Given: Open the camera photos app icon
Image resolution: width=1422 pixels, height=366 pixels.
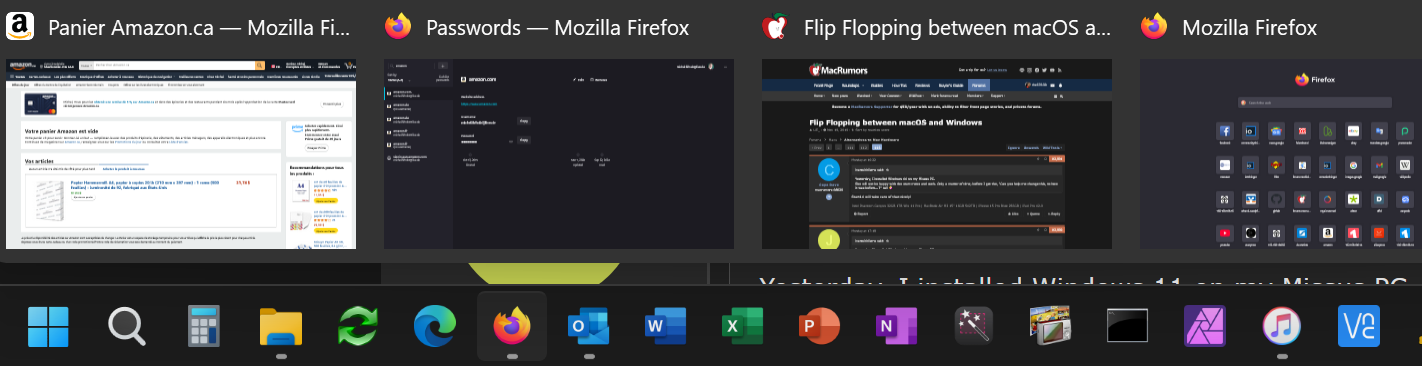Looking at the screenshot, I should point(1052,326).
